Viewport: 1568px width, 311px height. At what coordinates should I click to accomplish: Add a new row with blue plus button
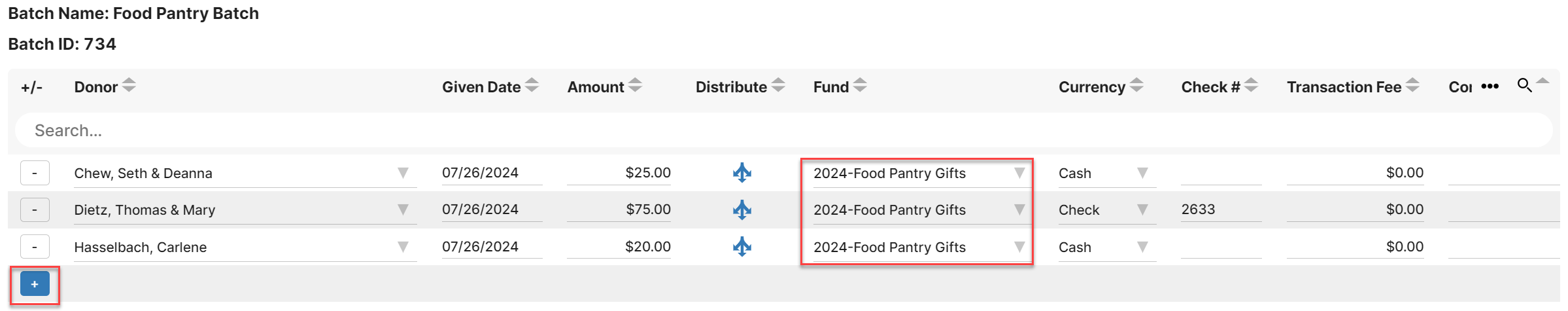click(35, 284)
